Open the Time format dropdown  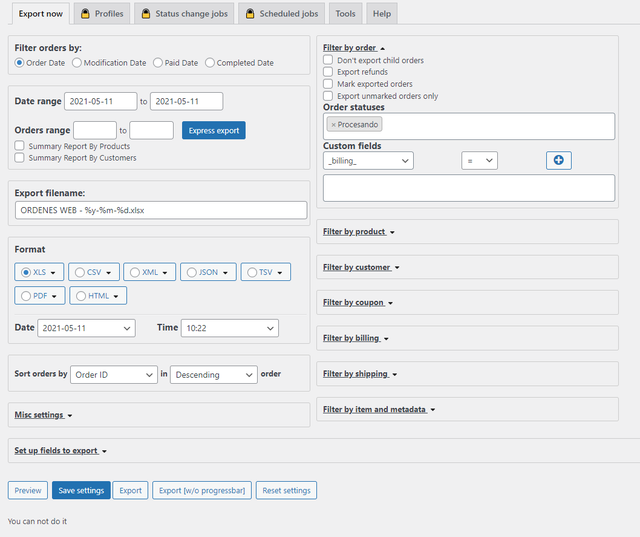pyautogui.click(x=230, y=328)
